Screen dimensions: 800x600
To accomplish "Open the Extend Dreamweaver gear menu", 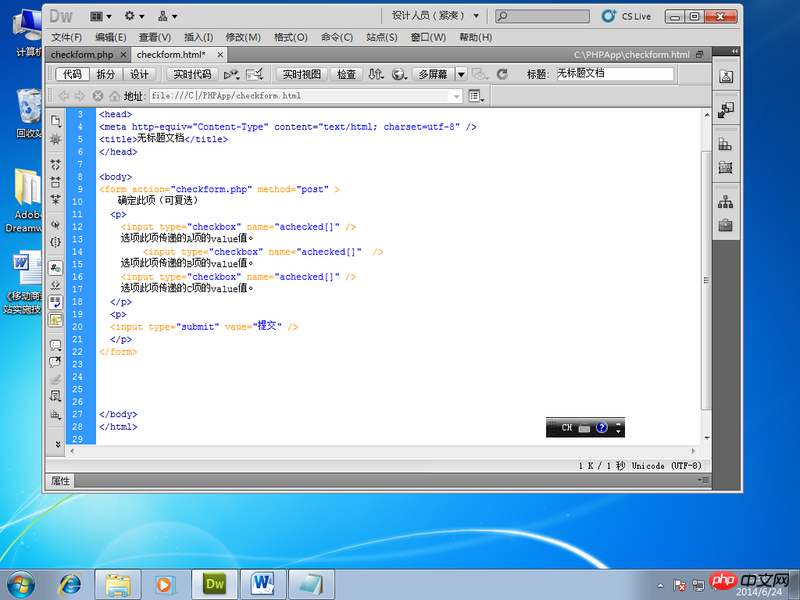I will [134, 16].
